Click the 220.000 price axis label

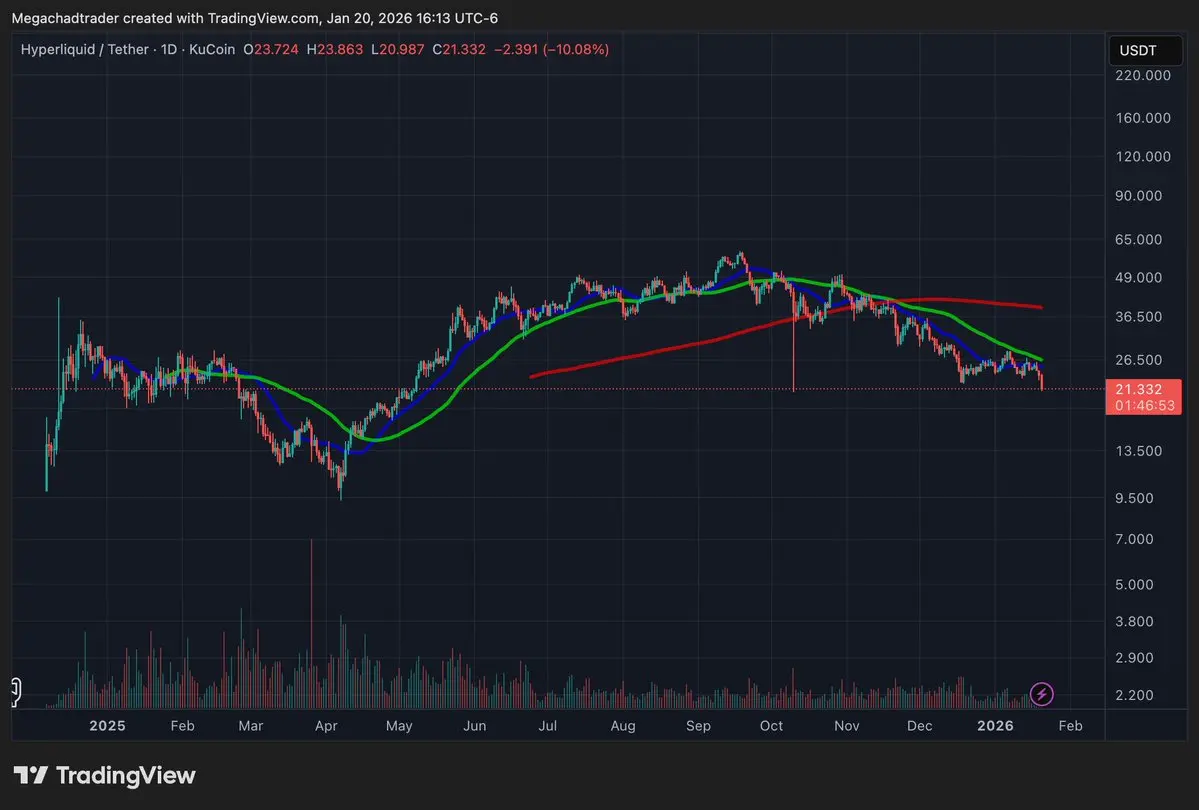click(x=1142, y=75)
